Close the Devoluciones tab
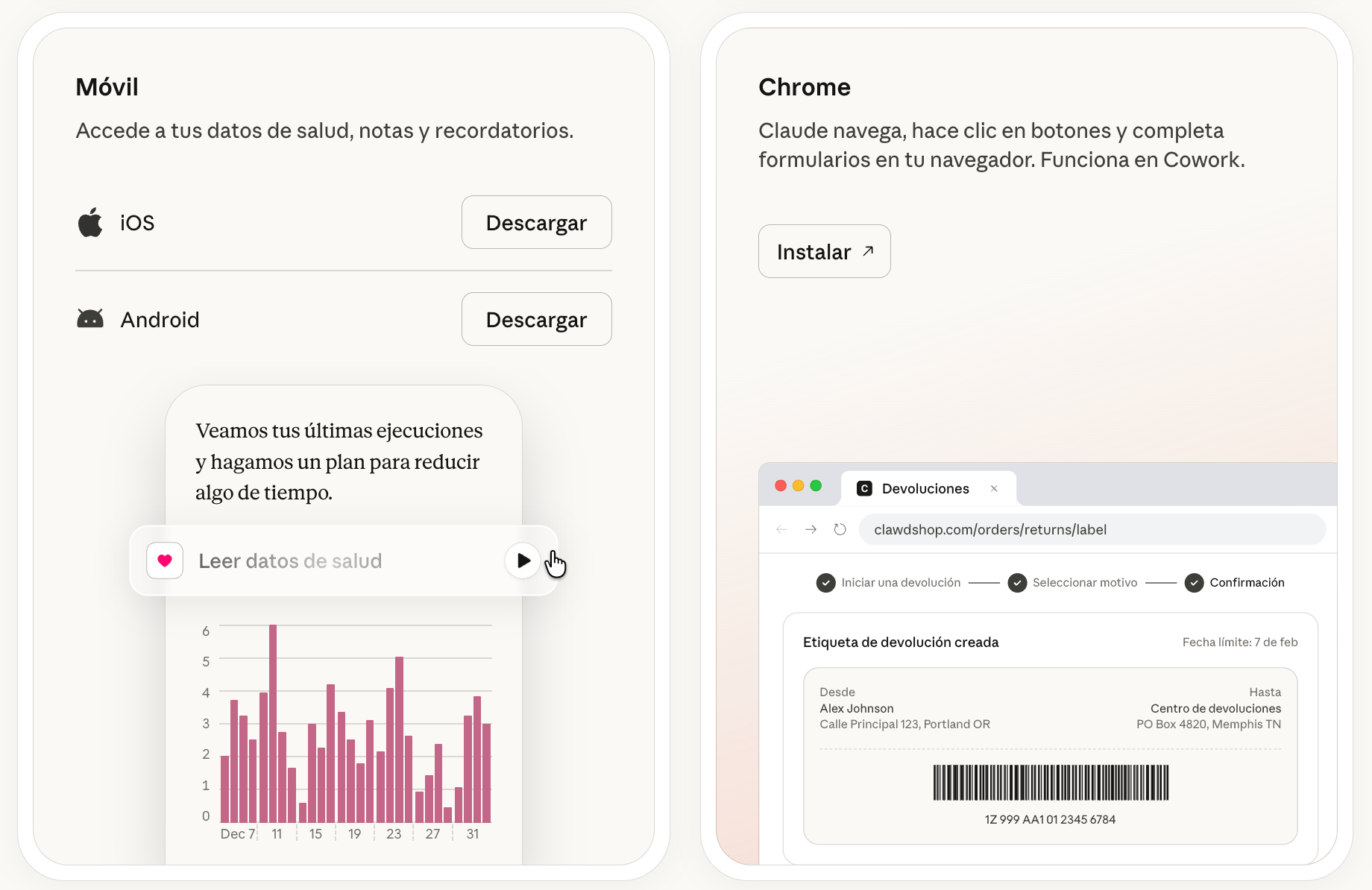1372x890 pixels. (994, 488)
